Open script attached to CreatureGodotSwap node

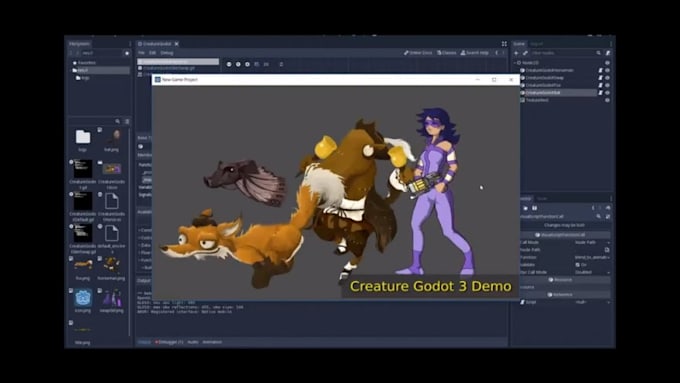pyautogui.click(x=601, y=78)
